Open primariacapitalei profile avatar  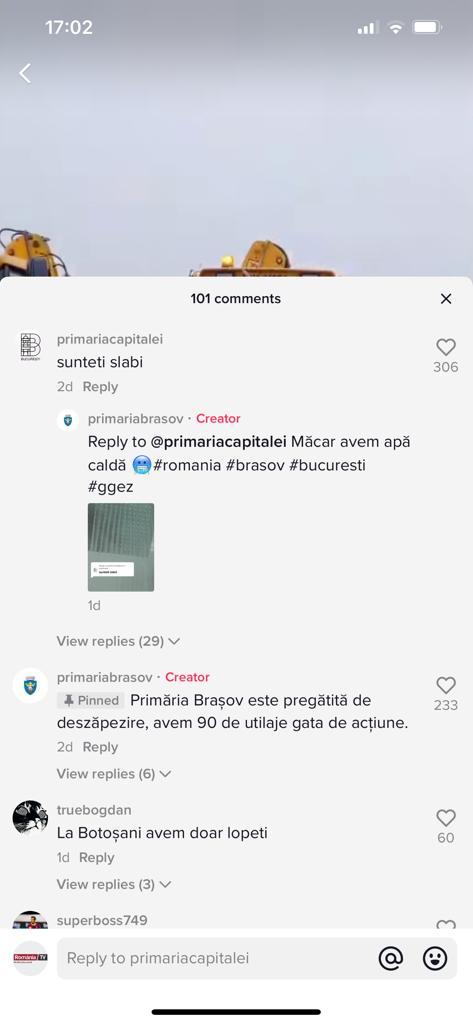point(30,347)
